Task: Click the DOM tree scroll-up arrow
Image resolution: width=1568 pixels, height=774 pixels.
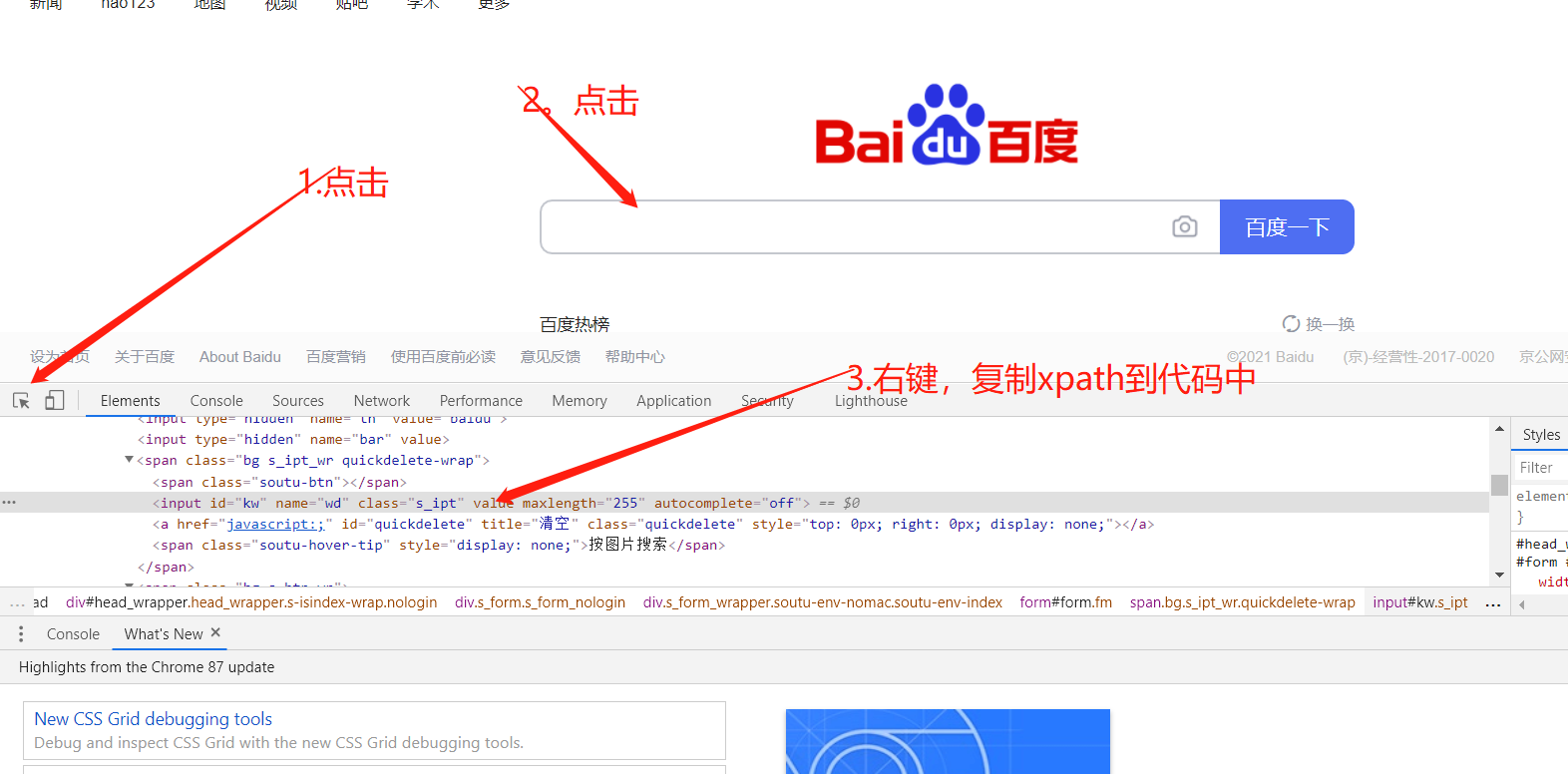Action: coord(1499,429)
